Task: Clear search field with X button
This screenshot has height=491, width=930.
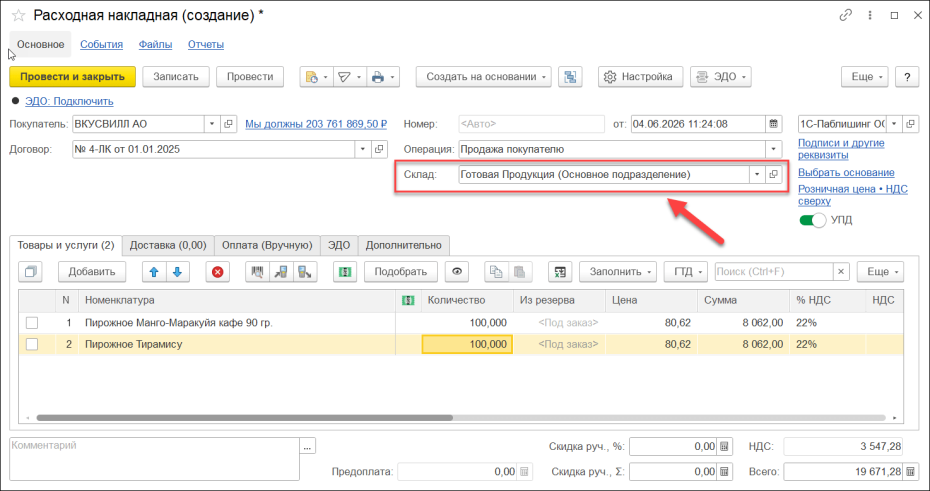Action: click(x=841, y=272)
